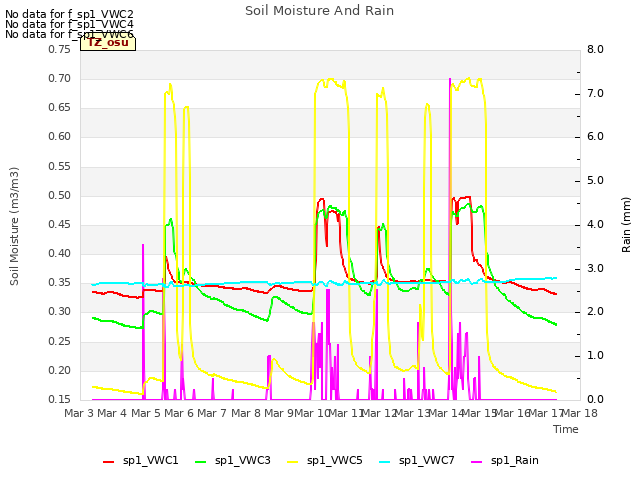Click the 0.50 soil moisture tick label
The width and height of the screenshot is (640, 480).
click(60, 196)
